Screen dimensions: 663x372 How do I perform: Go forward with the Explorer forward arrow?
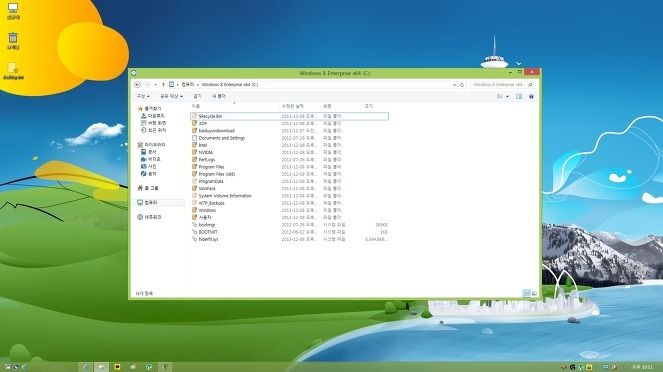click(147, 85)
